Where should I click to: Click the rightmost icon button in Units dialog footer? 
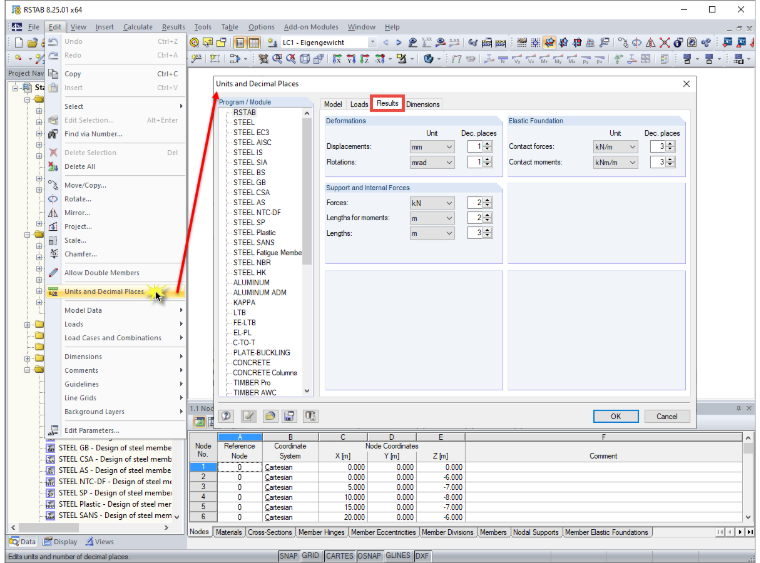tap(310, 416)
